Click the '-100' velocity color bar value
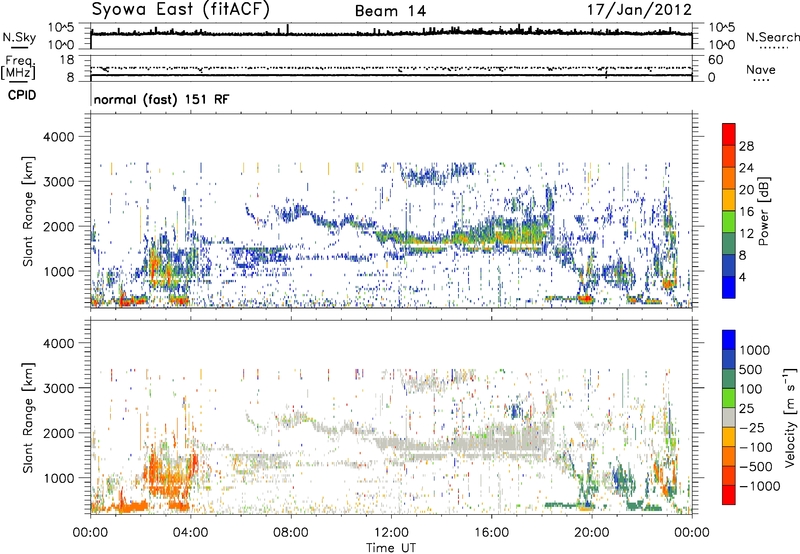This screenshot has width=800, height=554. pyautogui.click(x=756, y=447)
